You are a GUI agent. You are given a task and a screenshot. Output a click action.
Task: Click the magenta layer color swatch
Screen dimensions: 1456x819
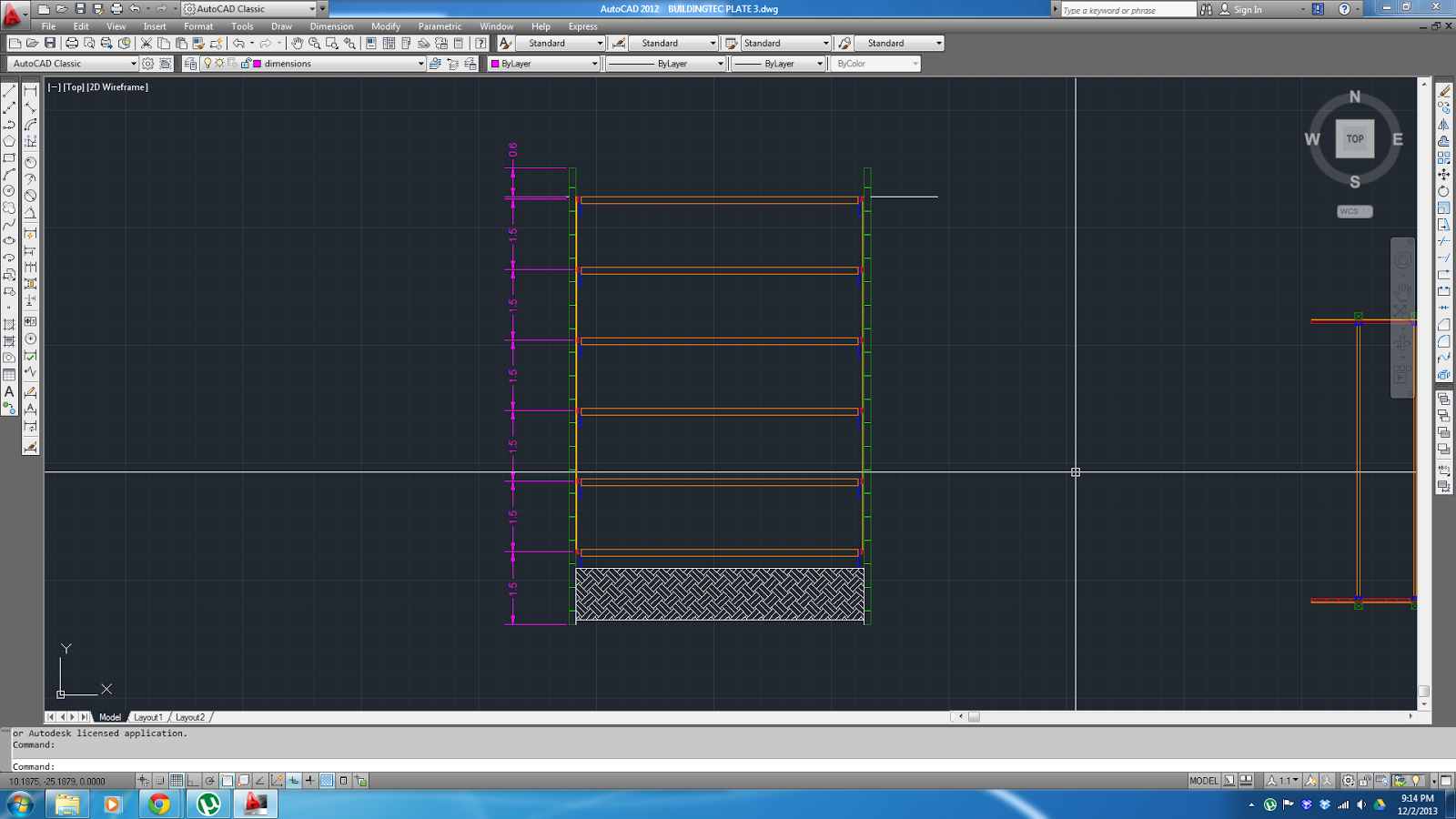pos(257,64)
